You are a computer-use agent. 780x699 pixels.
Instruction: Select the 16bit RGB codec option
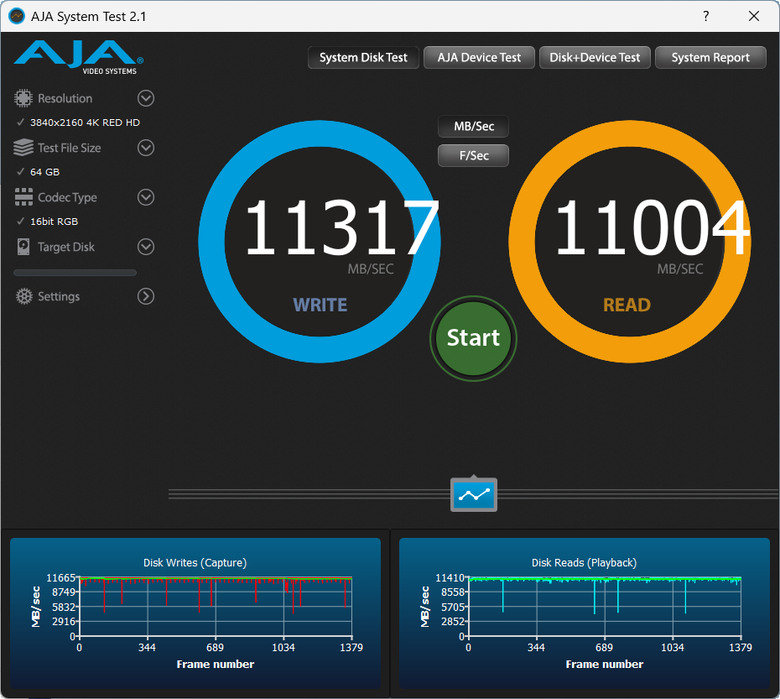pos(54,221)
